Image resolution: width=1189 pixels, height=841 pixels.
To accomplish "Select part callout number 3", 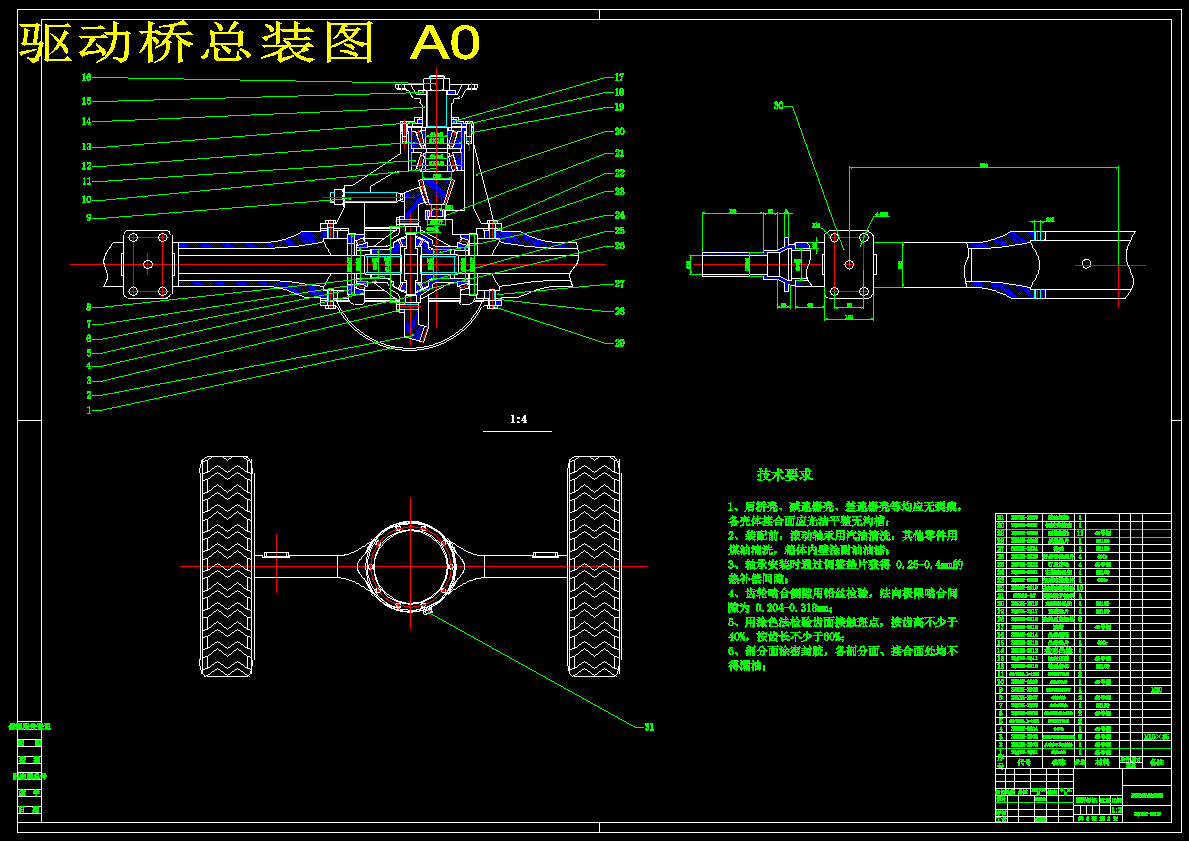I will 89,381.
